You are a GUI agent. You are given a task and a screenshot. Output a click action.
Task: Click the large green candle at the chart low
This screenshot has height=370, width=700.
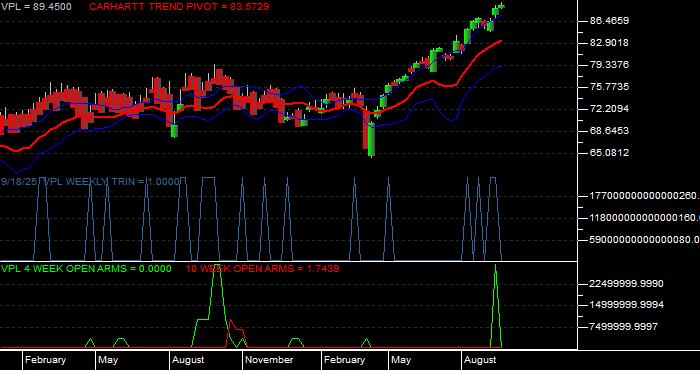(371, 139)
